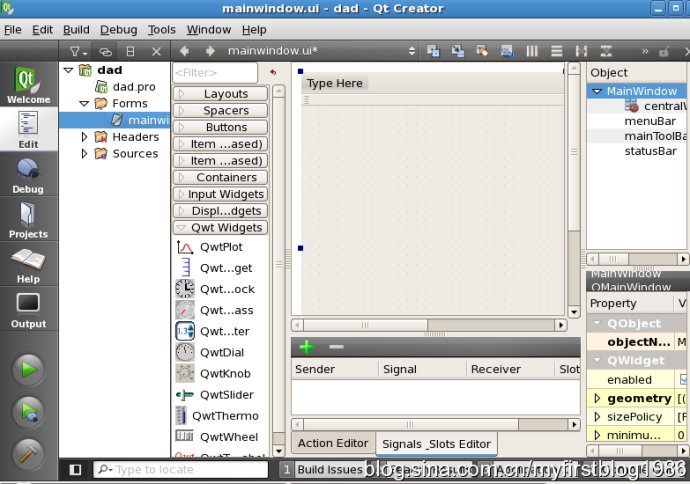Switch to Signals Slots Editor tab

coord(437,444)
